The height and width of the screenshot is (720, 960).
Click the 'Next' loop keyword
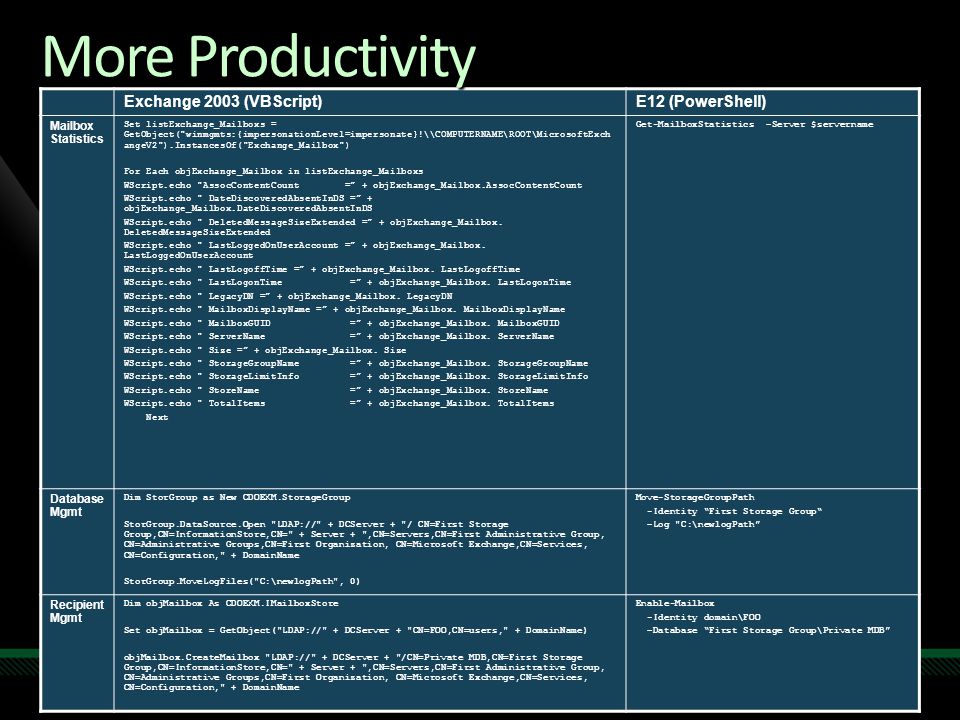point(157,418)
